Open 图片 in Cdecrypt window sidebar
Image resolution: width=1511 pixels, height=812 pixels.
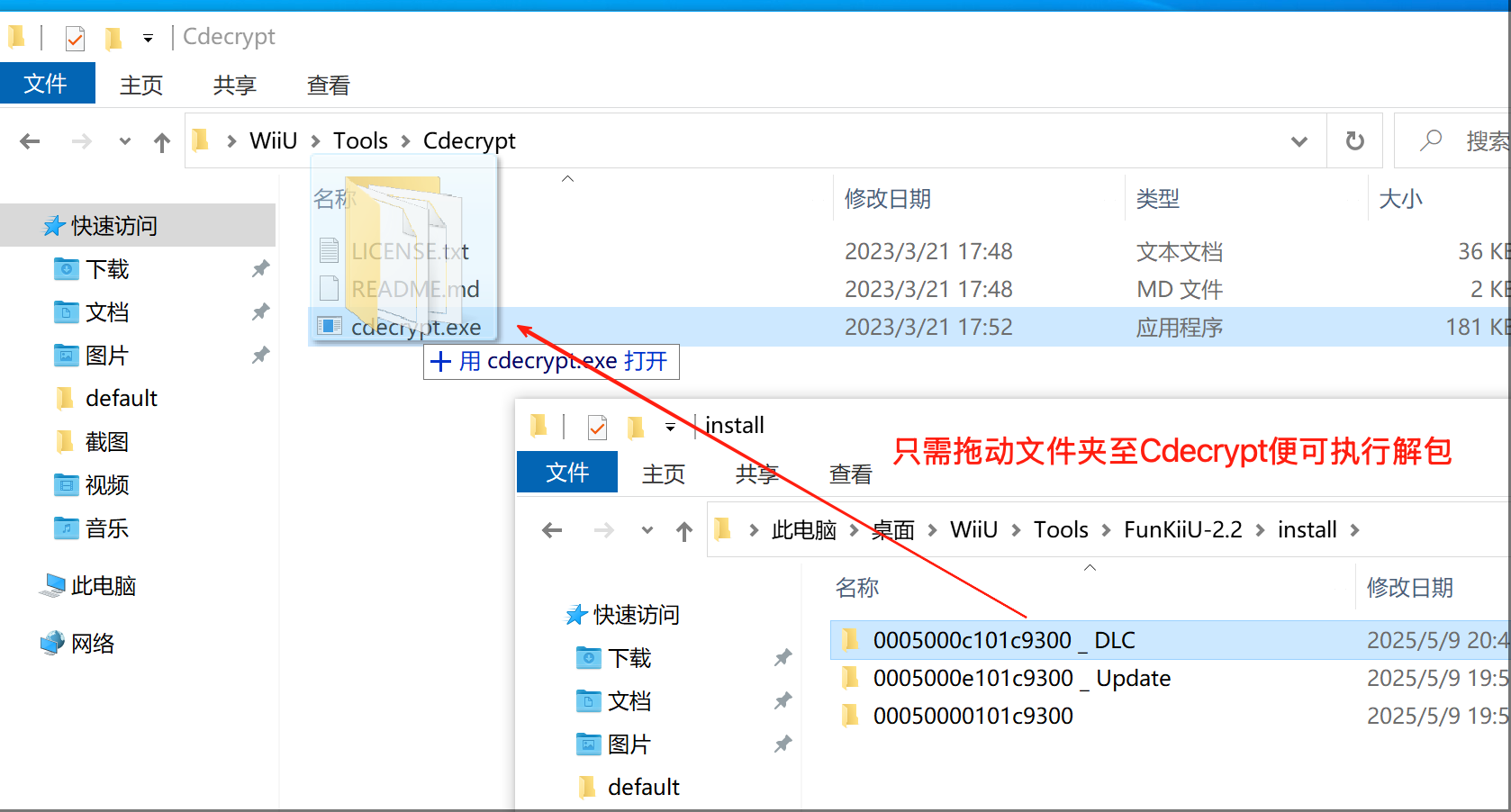(x=107, y=355)
